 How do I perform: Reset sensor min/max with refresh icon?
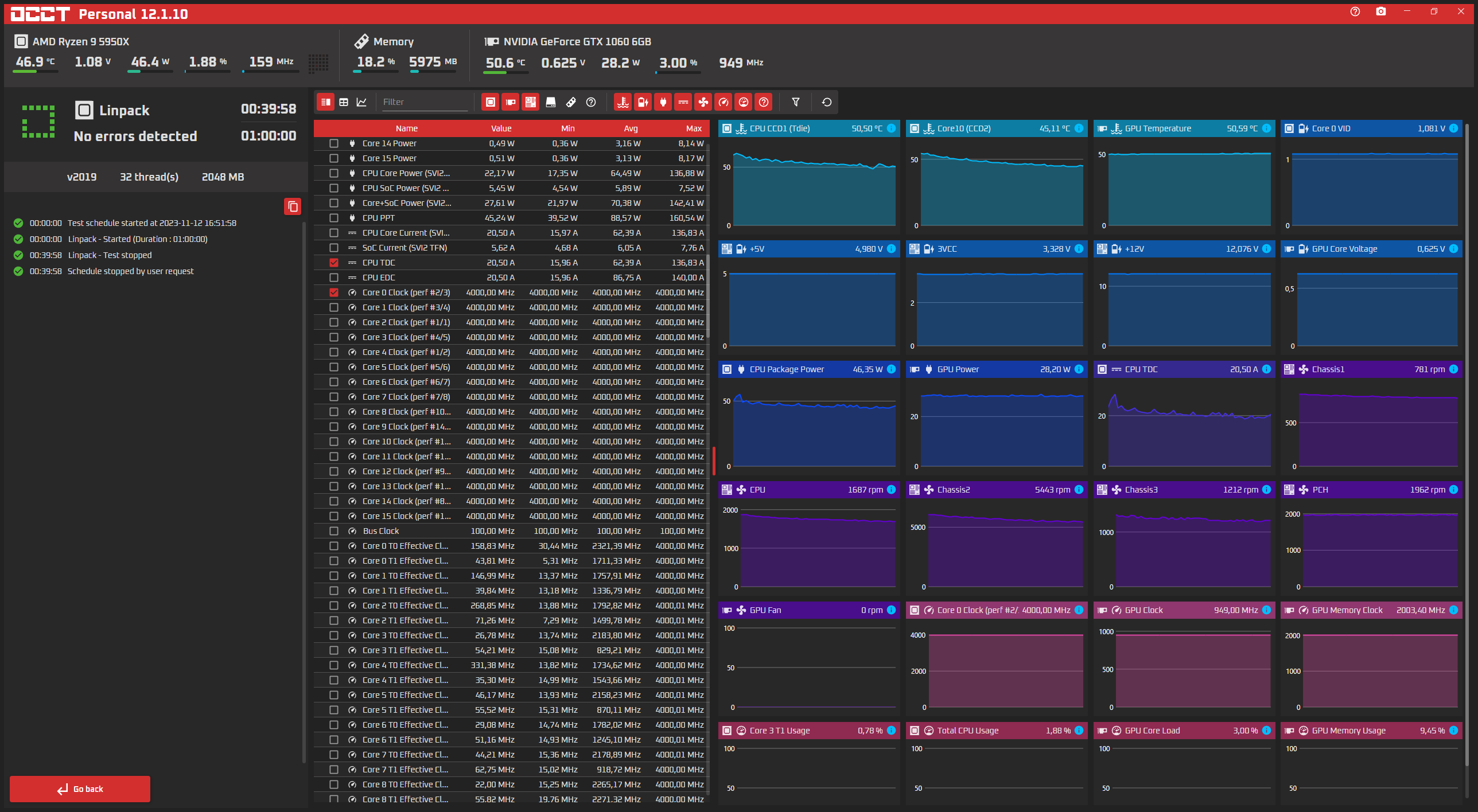click(827, 102)
